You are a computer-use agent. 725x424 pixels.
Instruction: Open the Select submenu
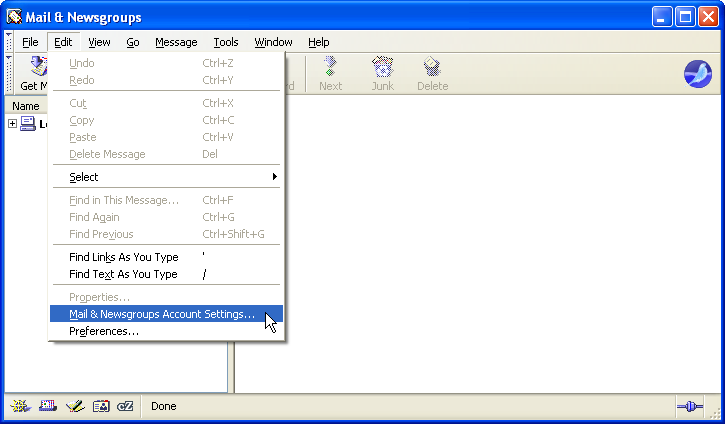[x=166, y=177]
